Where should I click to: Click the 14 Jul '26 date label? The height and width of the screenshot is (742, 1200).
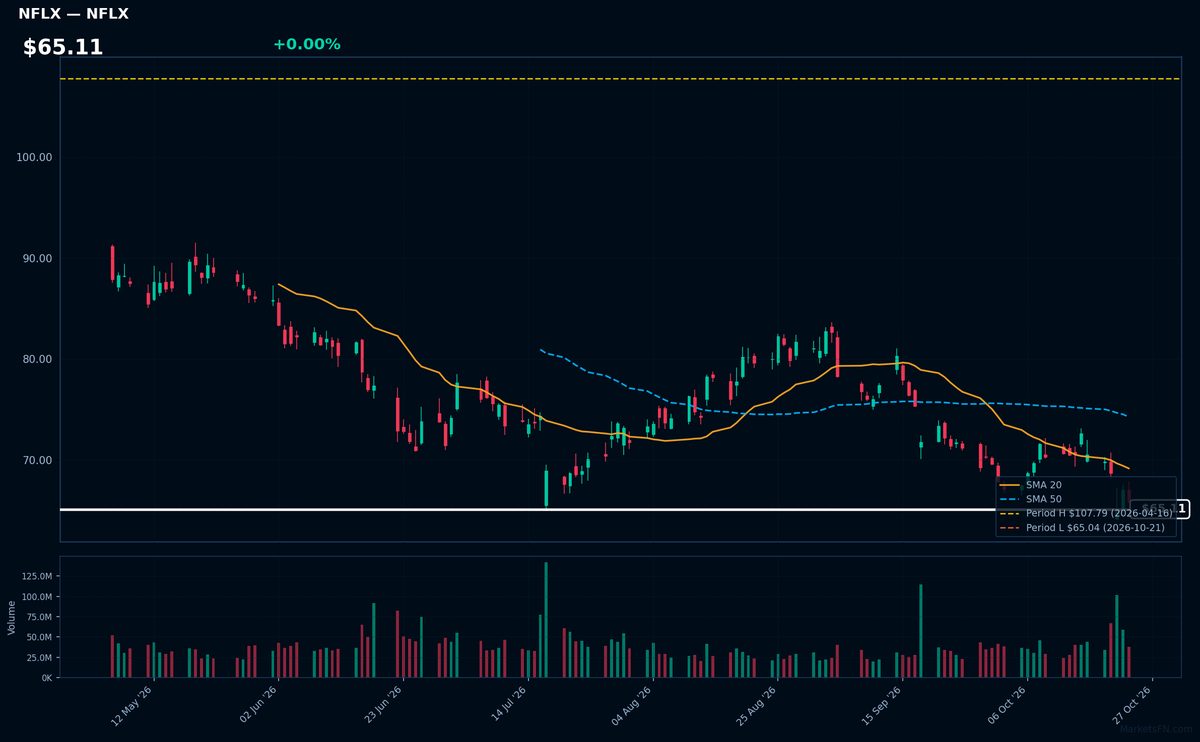(506, 705)
